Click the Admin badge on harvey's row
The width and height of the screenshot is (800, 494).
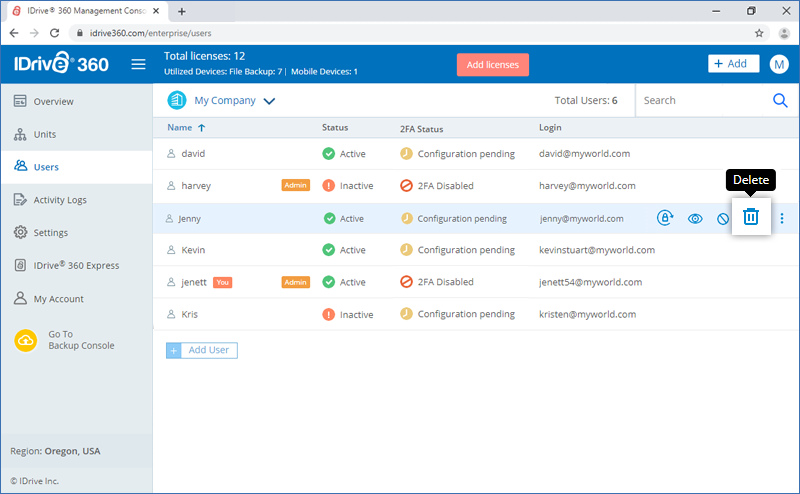[x=295, y=185]
